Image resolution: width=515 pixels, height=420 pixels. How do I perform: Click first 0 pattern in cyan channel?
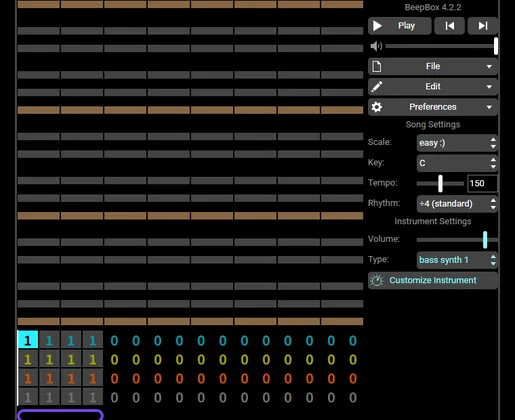(114, 341)
